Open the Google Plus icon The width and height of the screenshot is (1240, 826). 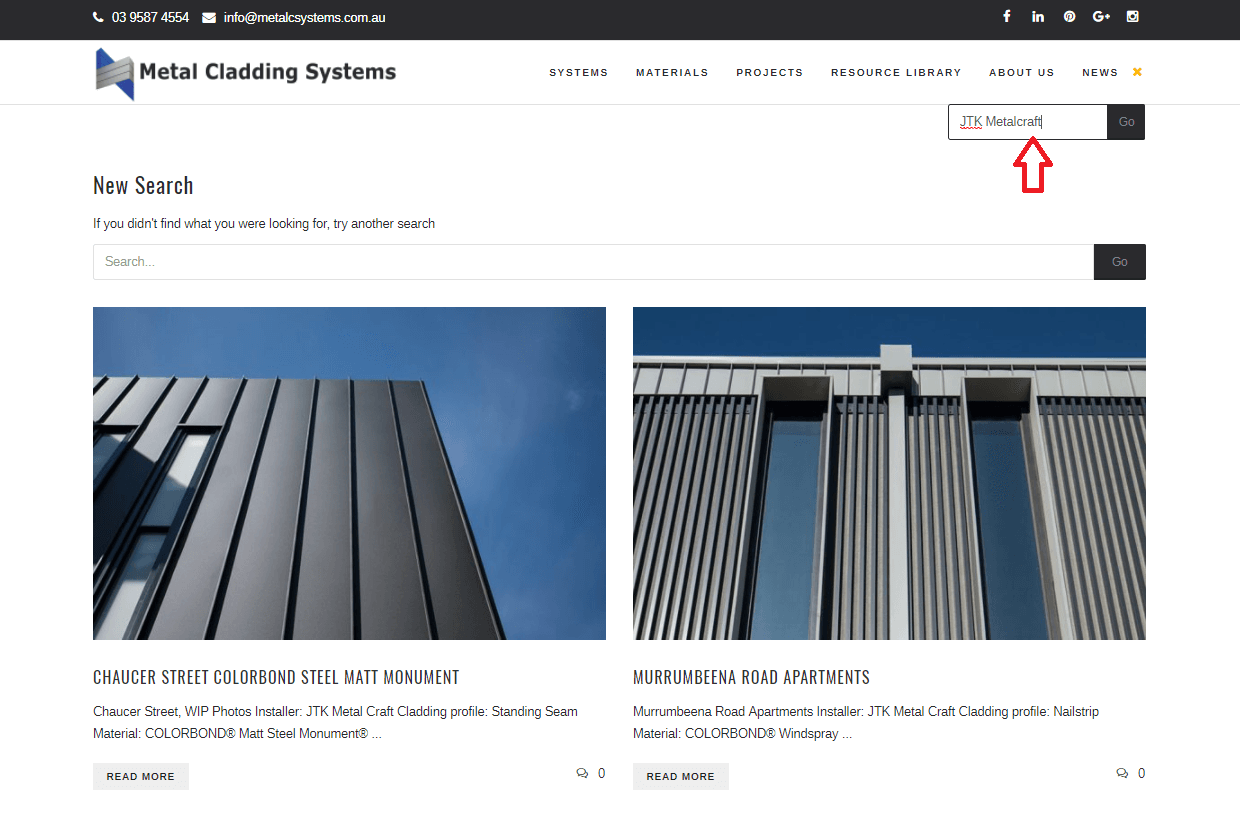point(1101,16)
